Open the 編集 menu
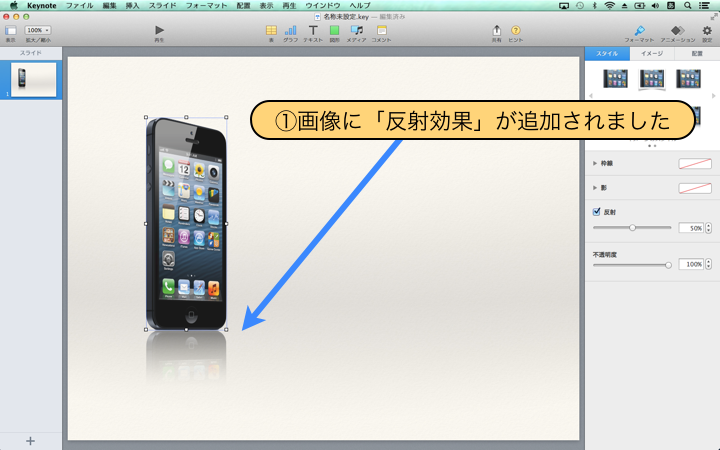This screenshot has width=720, height=450. coord(110,6)
